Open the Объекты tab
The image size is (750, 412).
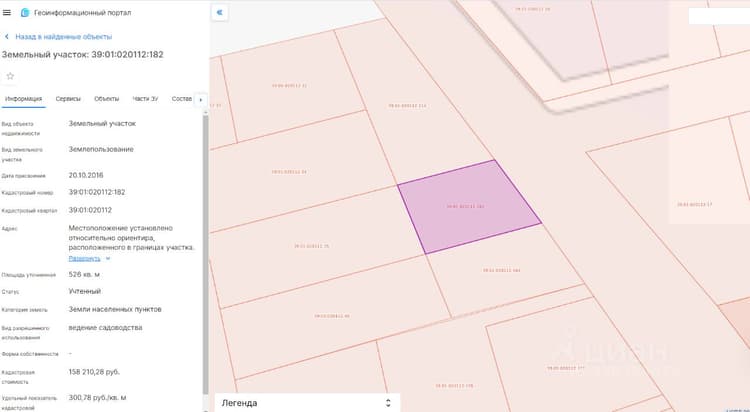106,99
